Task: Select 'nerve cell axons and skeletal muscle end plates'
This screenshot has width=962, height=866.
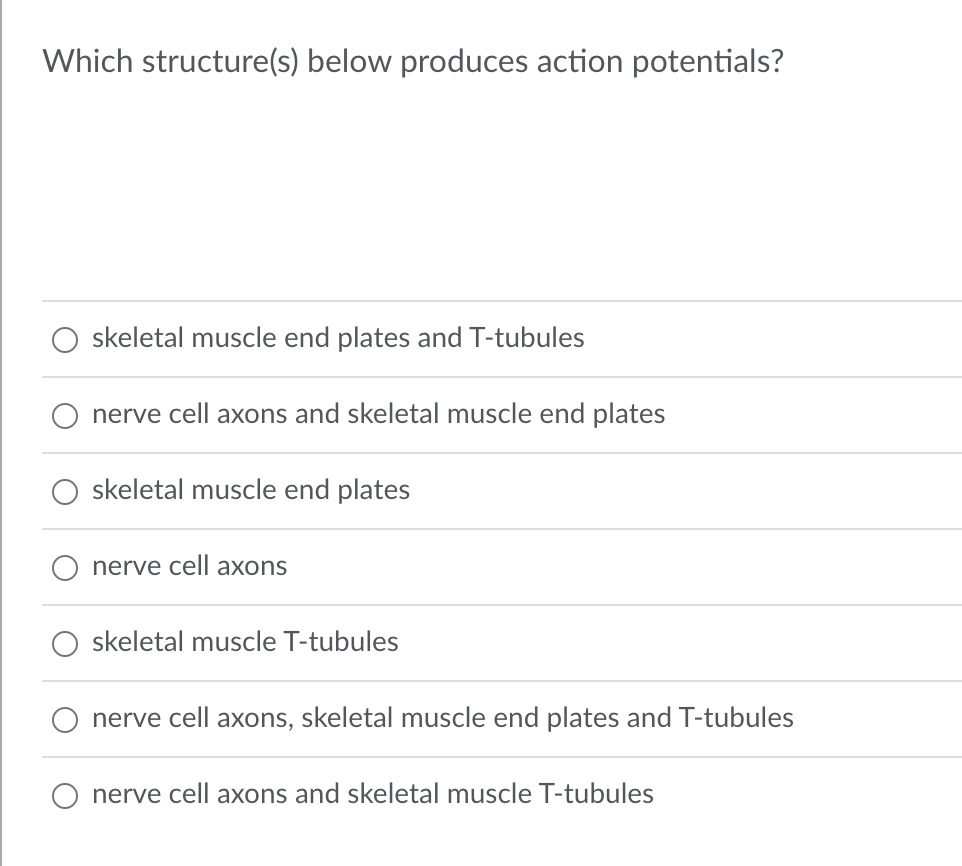Action: click(x=64, y=415)
